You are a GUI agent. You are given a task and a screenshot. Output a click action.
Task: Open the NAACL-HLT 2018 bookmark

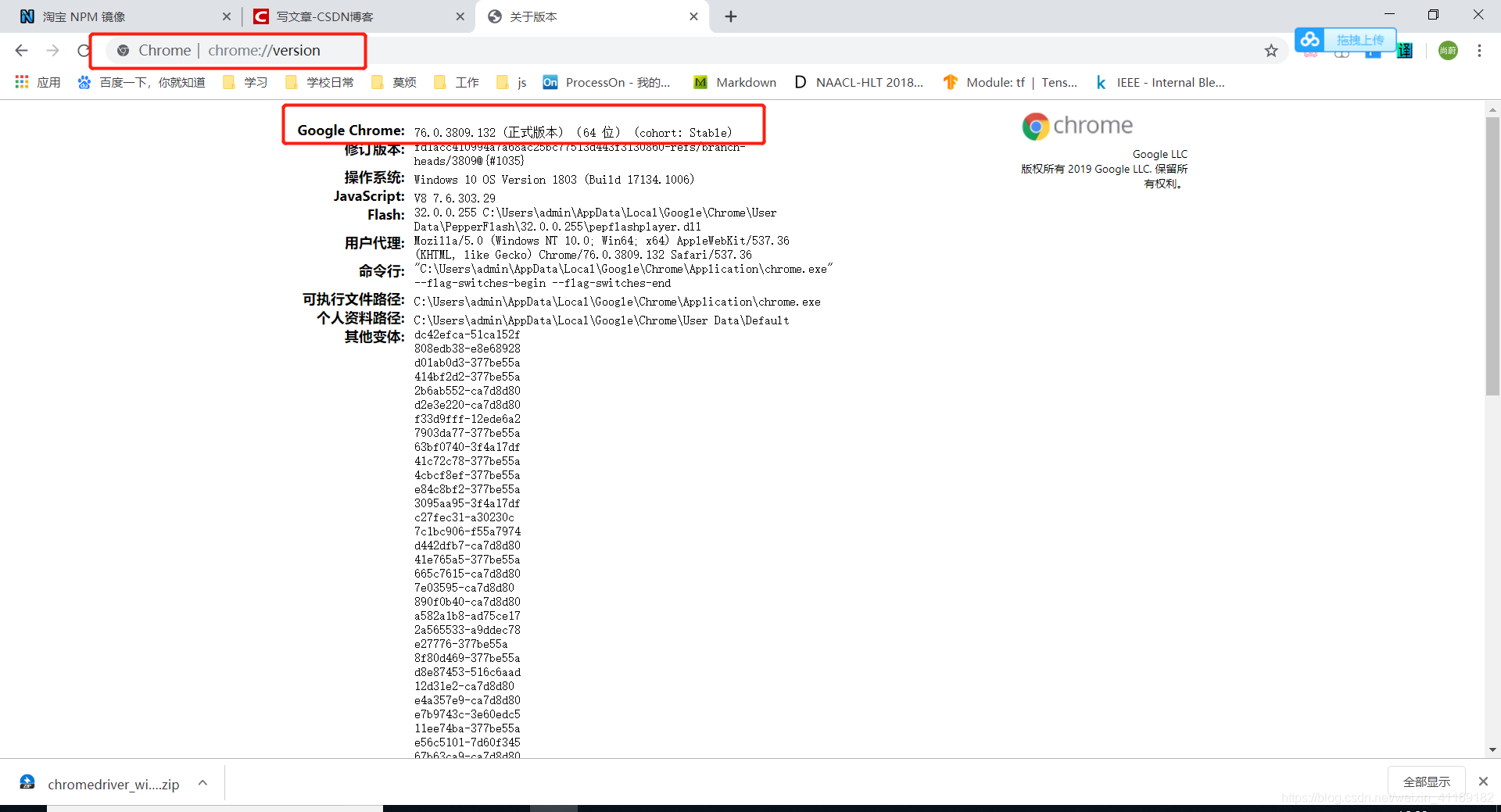point(858,82)
